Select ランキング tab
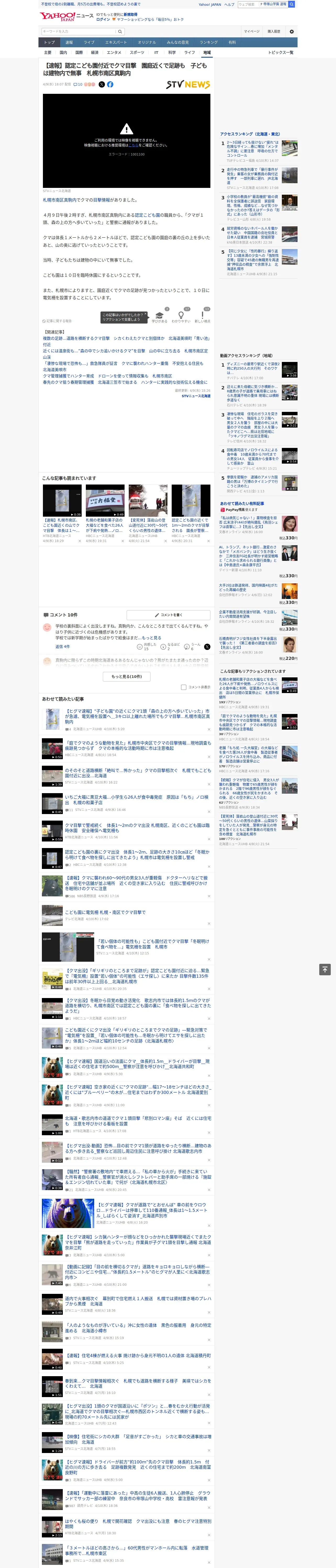This screenshot has height=1568, width=336. click(x=209, y=43)
